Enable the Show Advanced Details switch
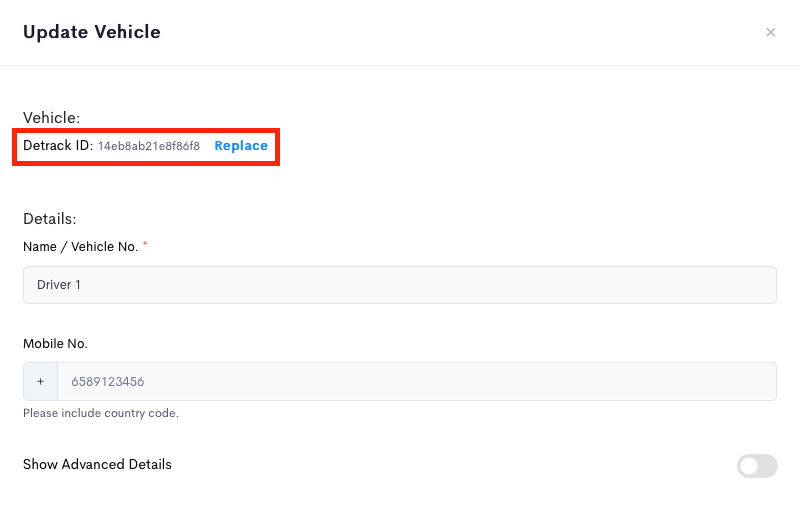Viewport: 800px width, 513px height. (x=757, y=466)
